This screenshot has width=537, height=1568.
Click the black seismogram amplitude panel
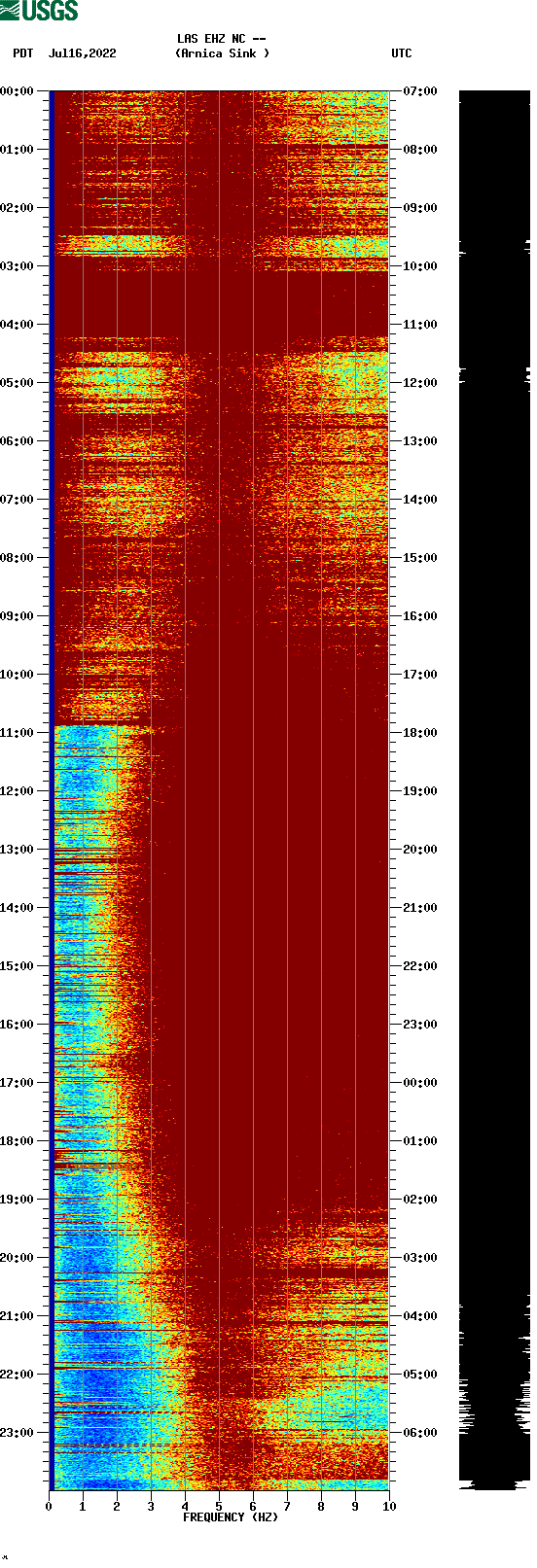point(494,790)
